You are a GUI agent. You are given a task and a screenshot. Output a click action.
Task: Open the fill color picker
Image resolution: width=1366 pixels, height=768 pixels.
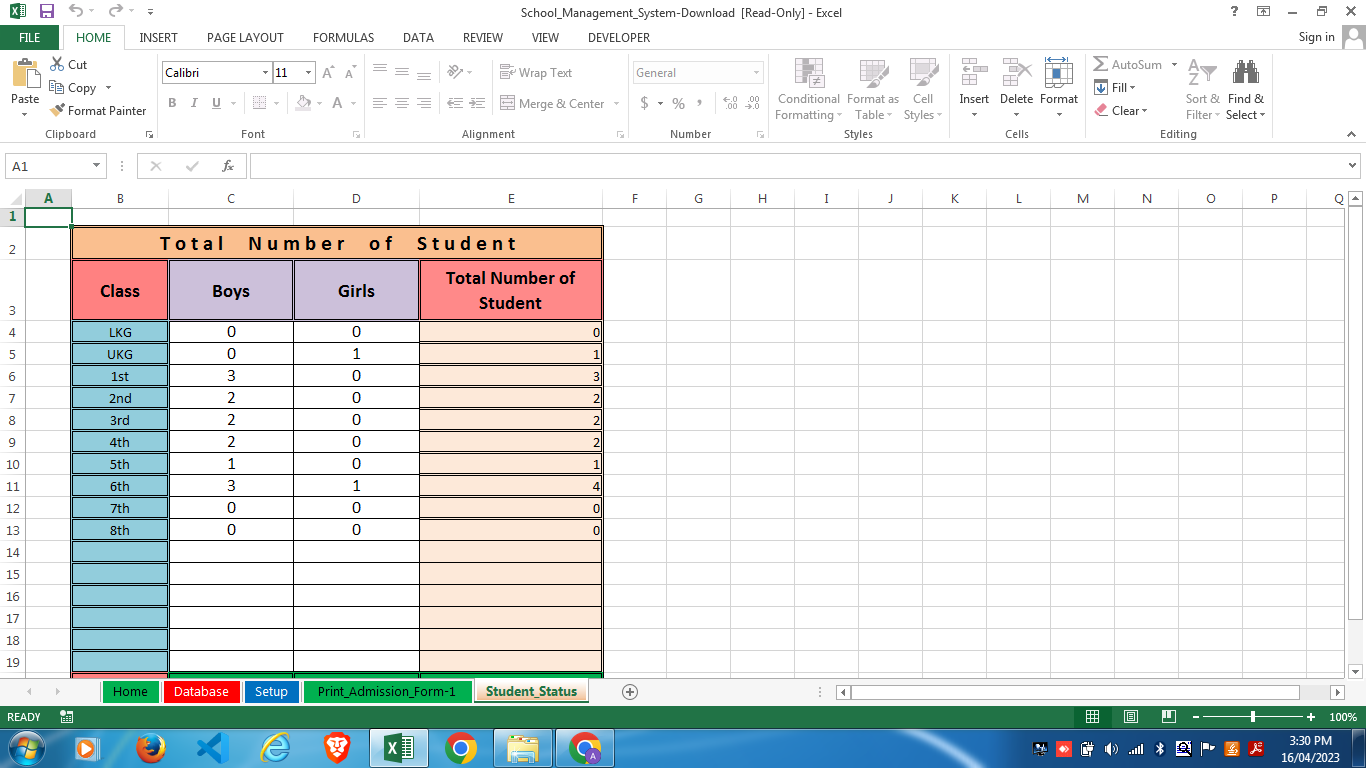coord(304,103)
